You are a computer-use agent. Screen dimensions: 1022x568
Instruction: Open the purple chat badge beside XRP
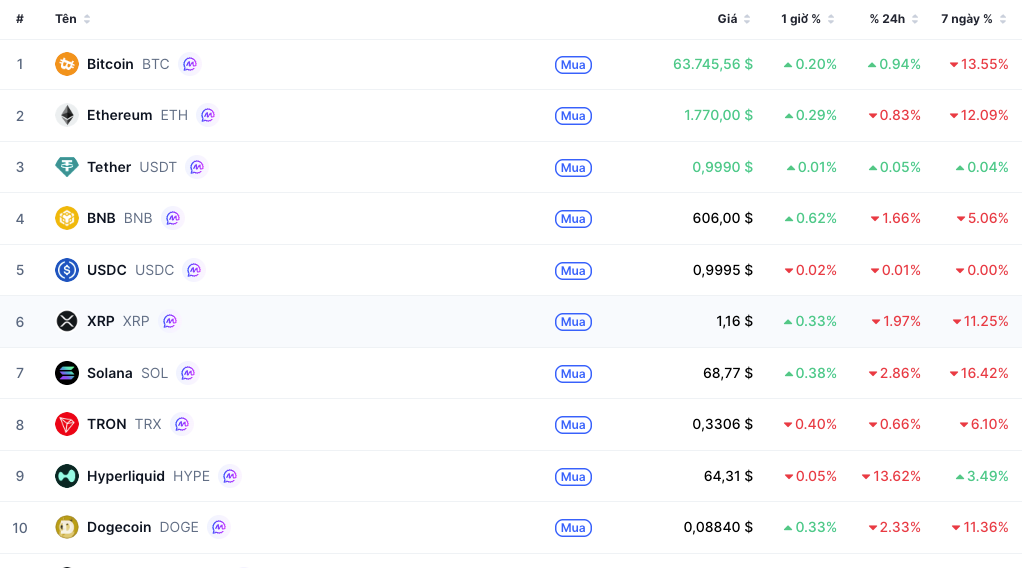coord(169,321)
